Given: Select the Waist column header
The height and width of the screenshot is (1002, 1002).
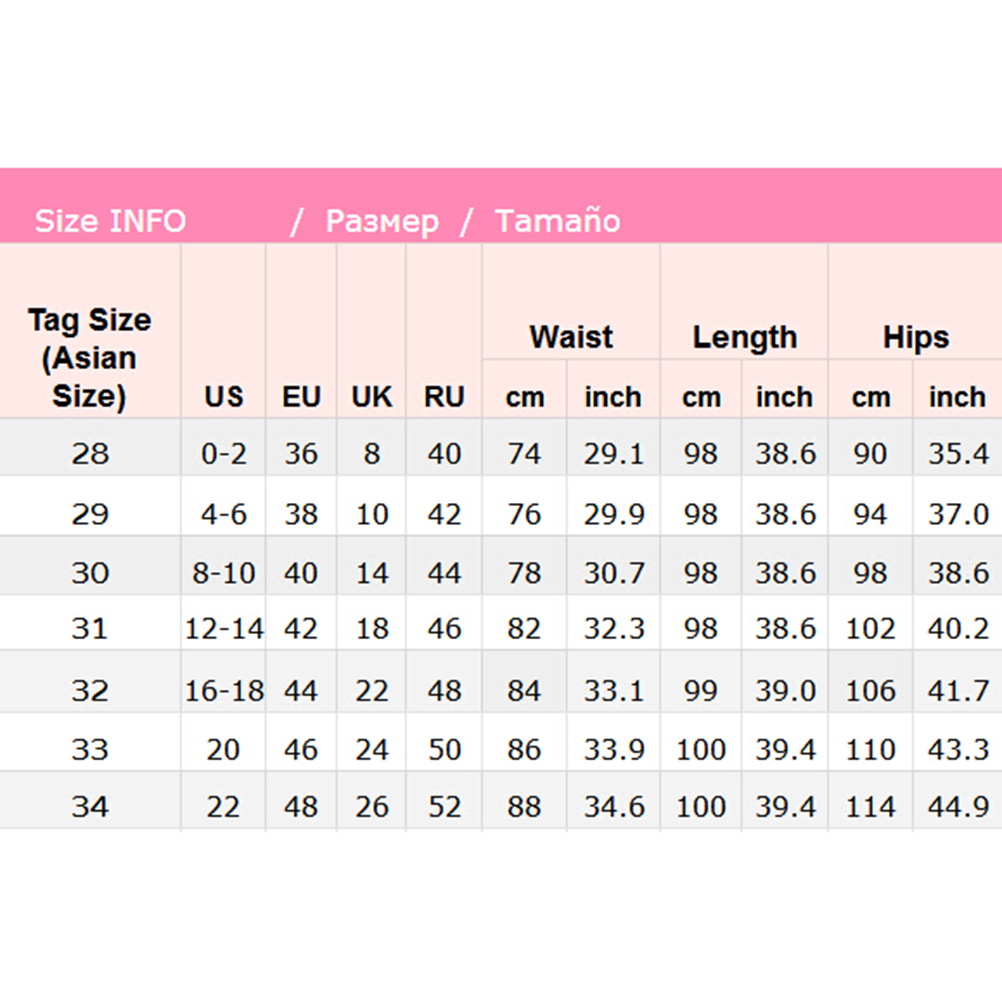Looking at the screenshot, I should pos(571,337).
